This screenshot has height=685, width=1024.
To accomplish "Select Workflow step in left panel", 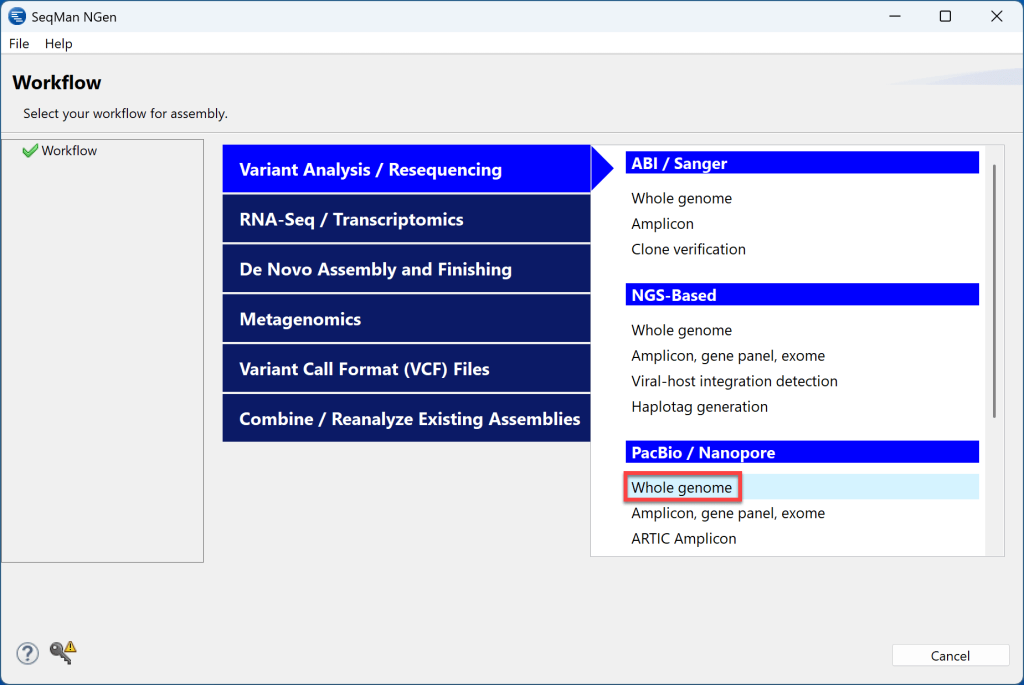I will click(x=69, y=151).
